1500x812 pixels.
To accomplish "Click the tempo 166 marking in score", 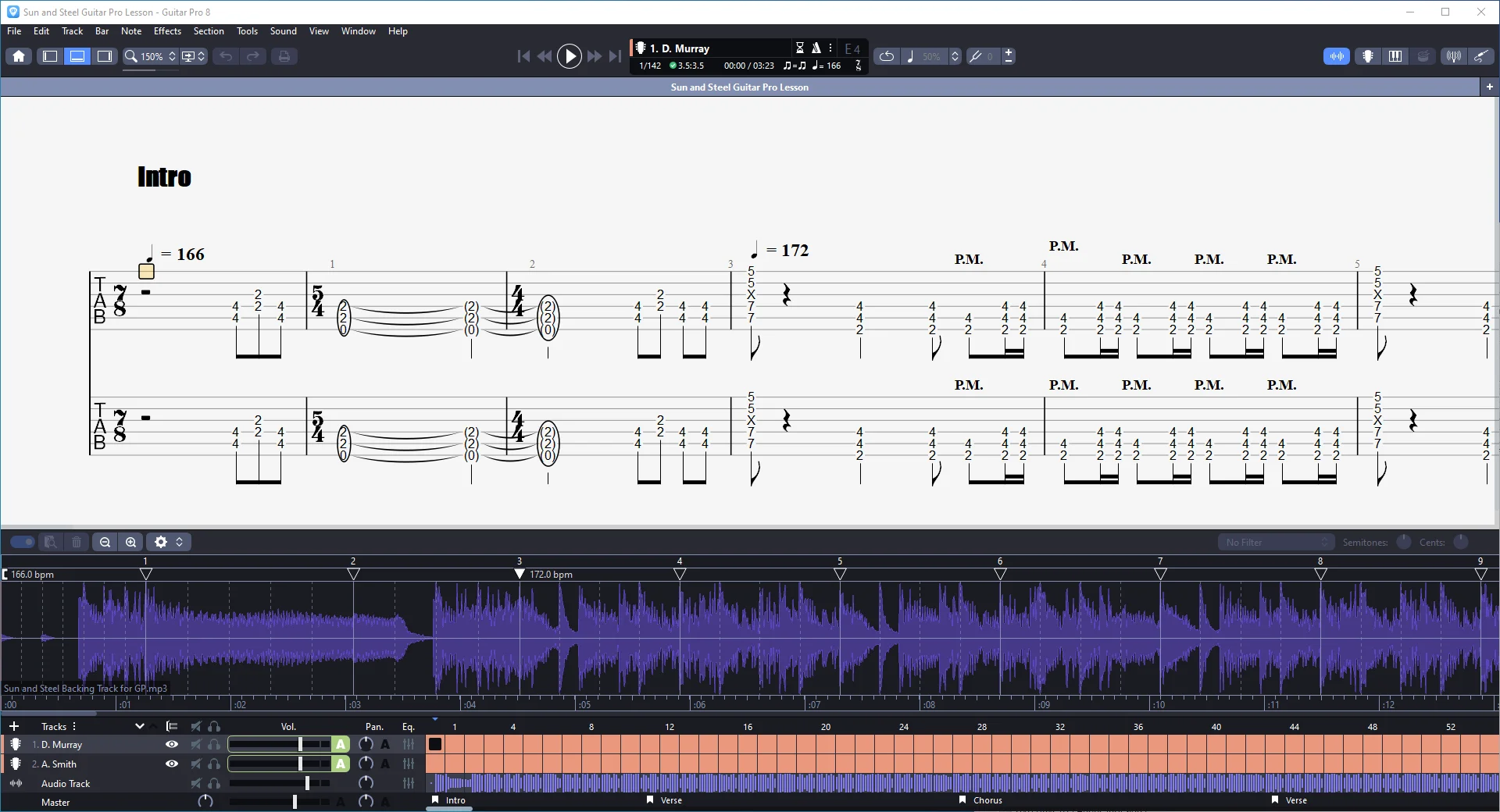I will click(x=176, y=254).
